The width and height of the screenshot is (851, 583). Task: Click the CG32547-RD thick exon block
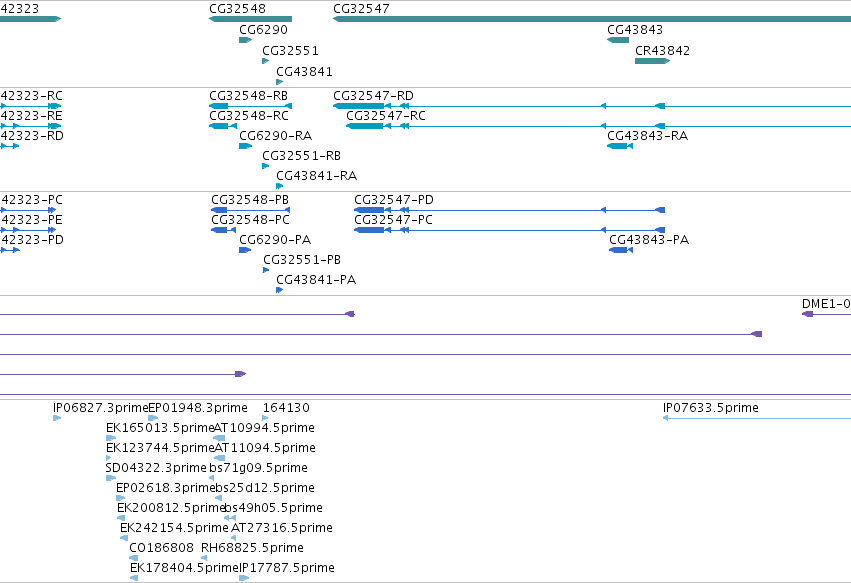coord(359,106)
